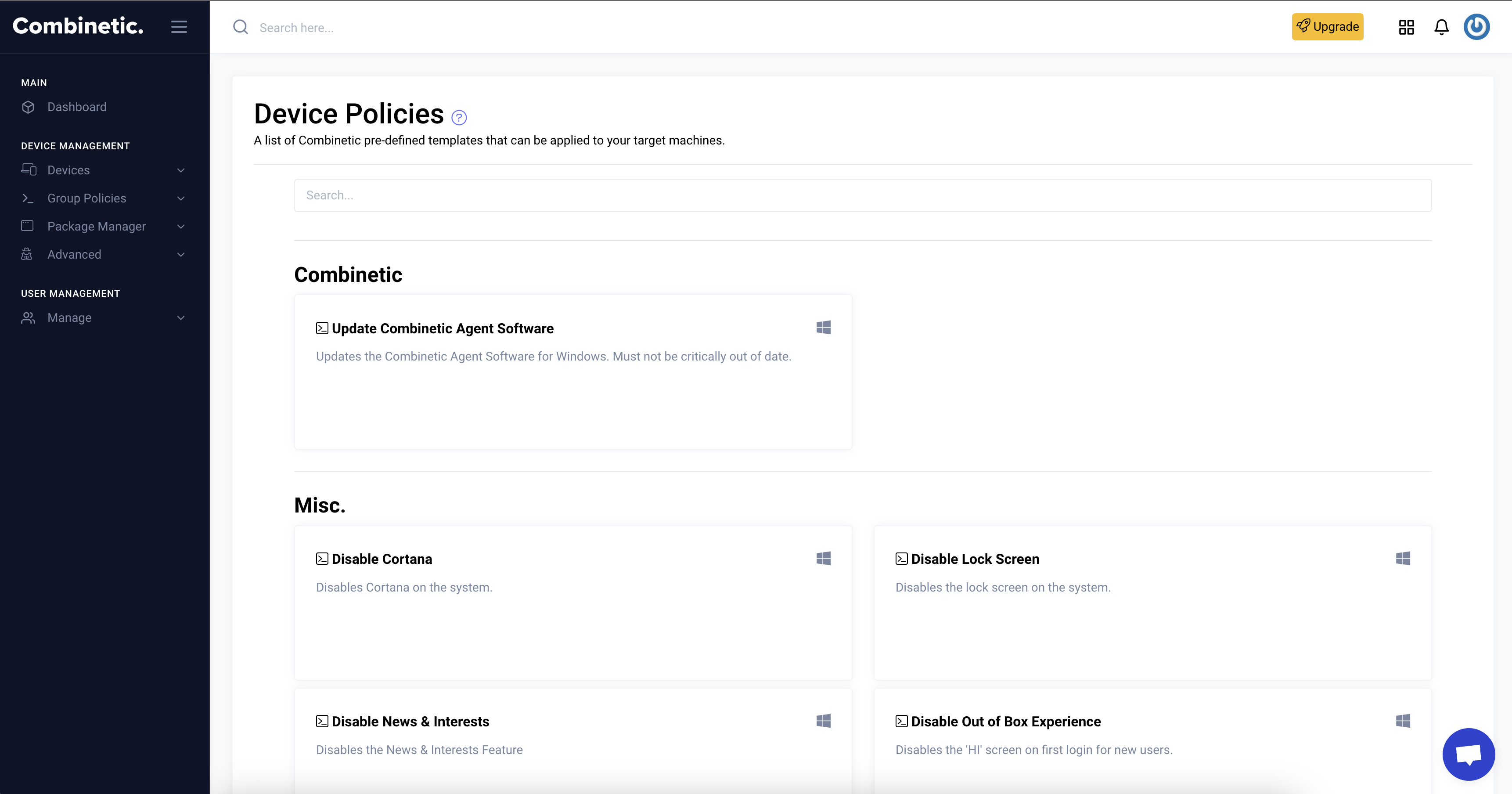Click Disables Cortana on the system description
Viewport: 1512px width, 794px height.
pyautogui.click(x=404, y=588)
